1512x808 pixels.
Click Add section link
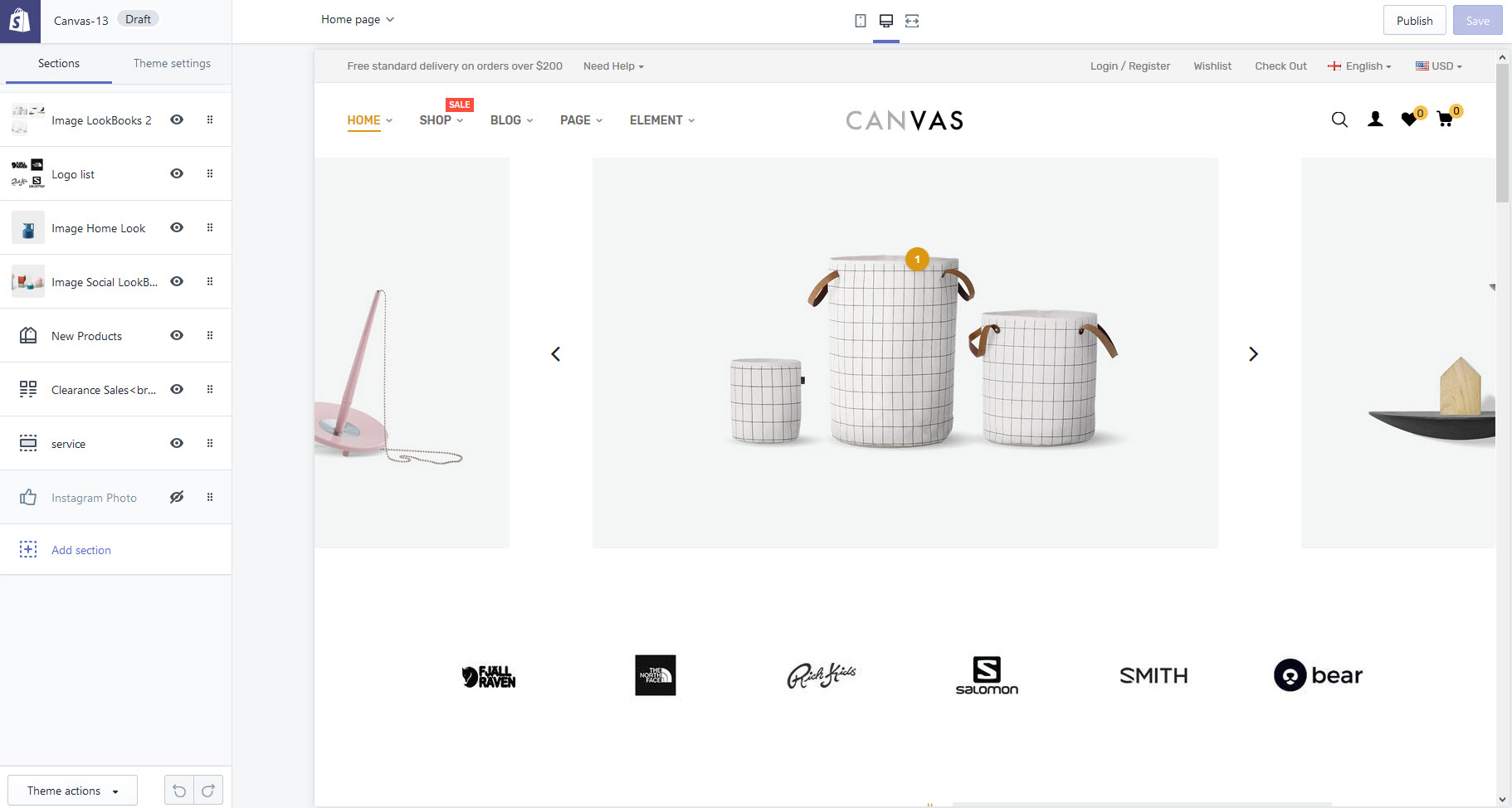coord(80,550)
